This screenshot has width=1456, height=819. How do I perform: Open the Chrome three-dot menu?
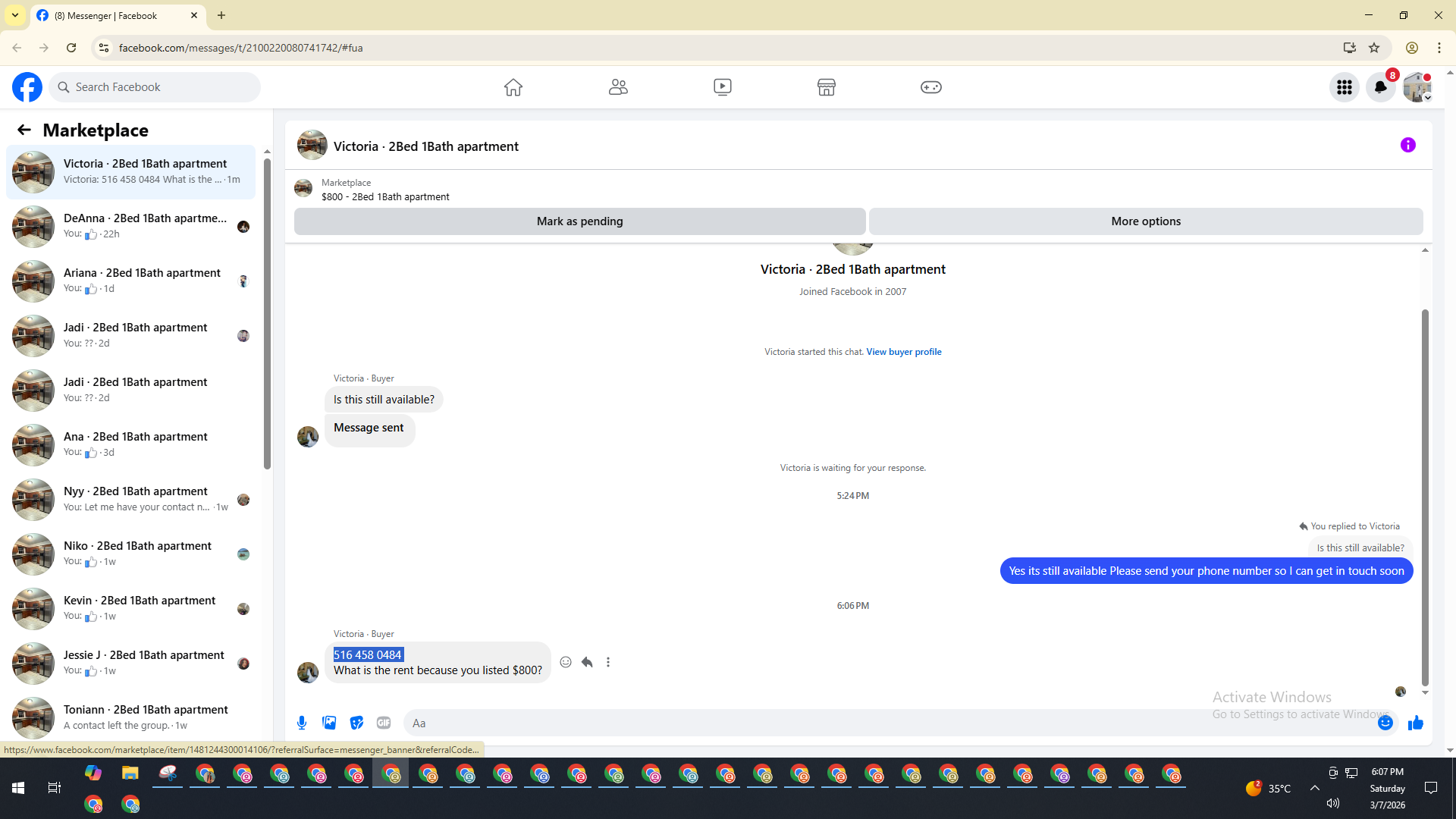pyautogui.click(x=1439, y=48)
